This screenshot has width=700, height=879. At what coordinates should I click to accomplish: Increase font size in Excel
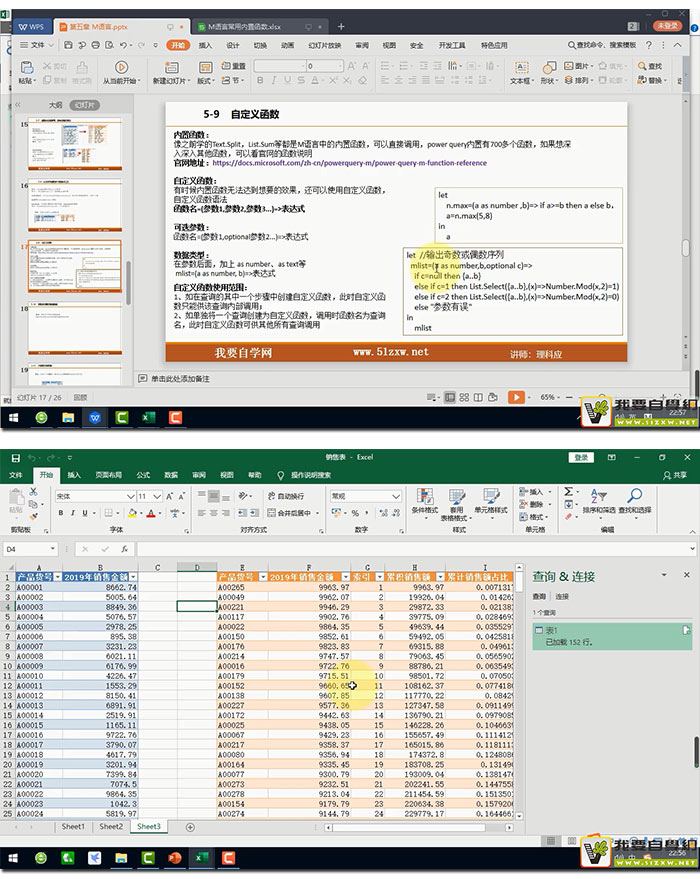[x=170, y=496]
